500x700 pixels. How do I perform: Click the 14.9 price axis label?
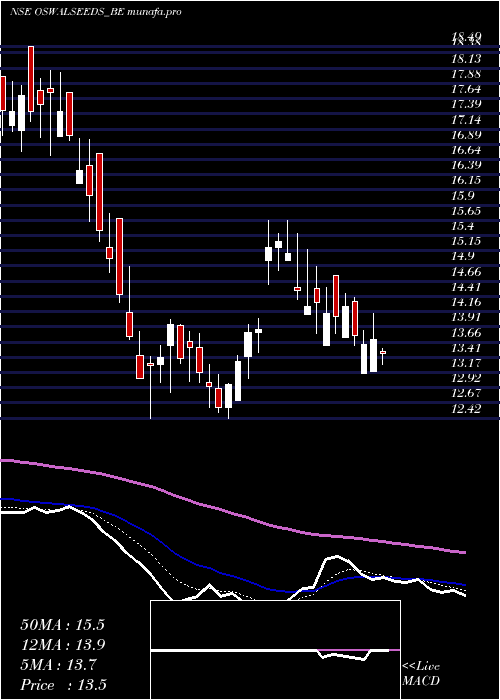click(463, 256)
